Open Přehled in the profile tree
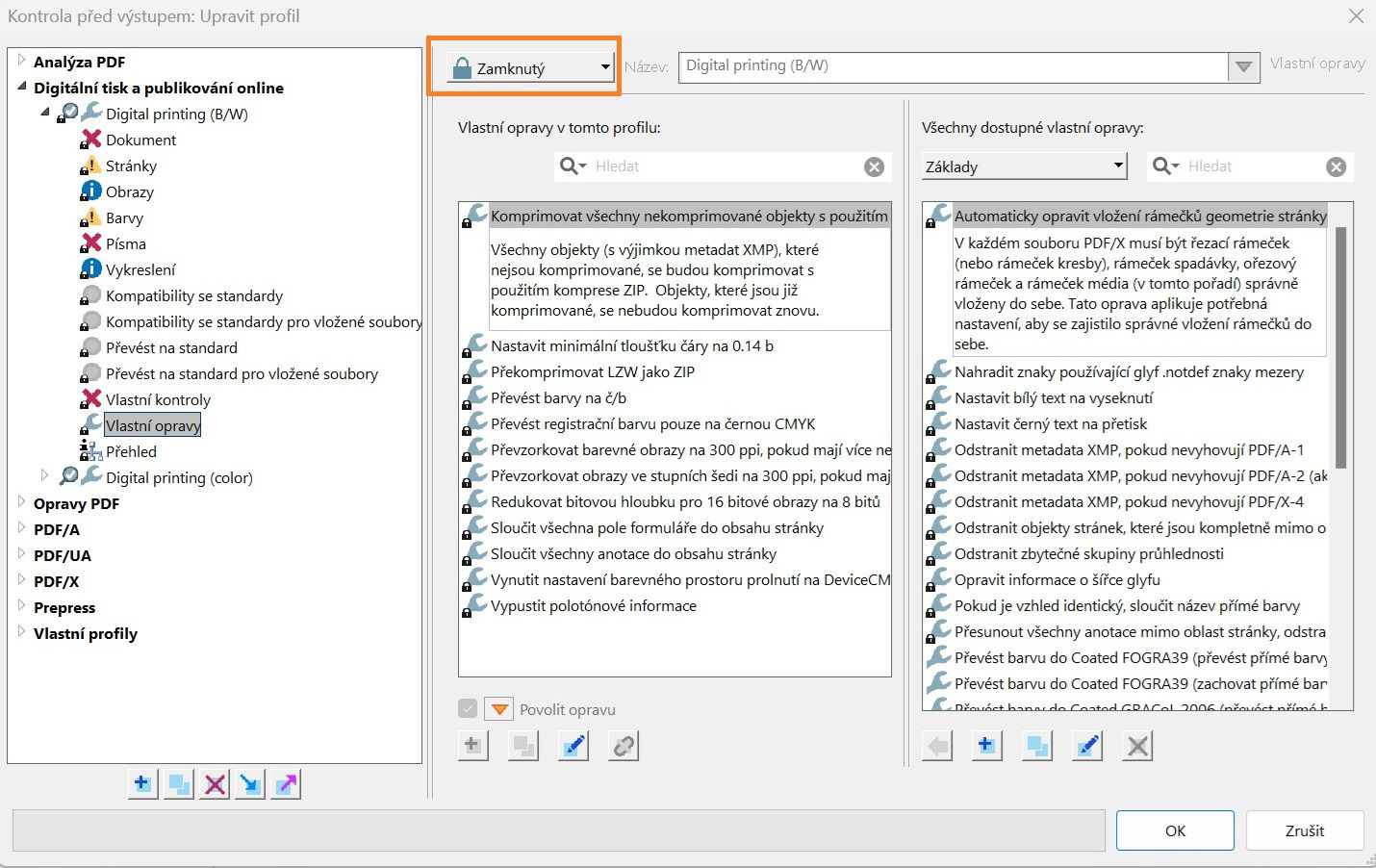 [x=131, y=451]
